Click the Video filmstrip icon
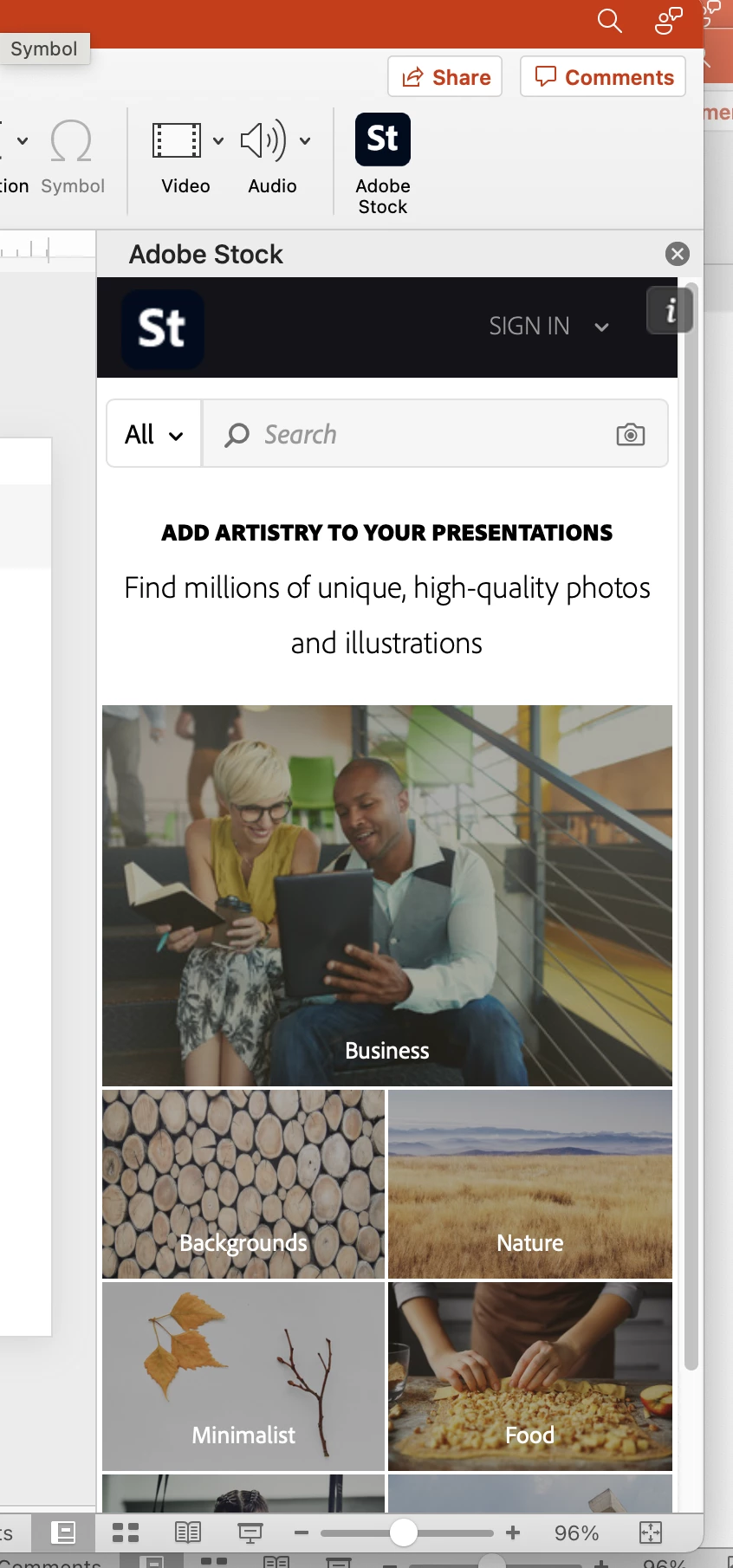Screen dimensions: 733x1568 click(x=177, y=140)
